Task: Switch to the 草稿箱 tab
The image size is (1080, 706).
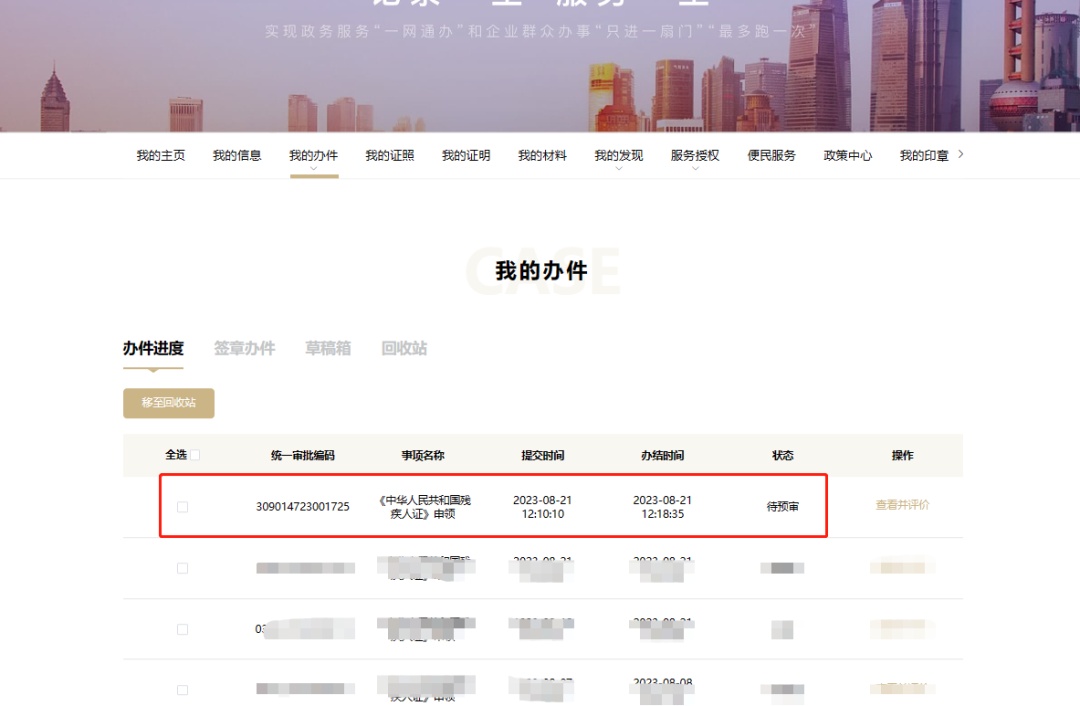Action: [328, 349]
